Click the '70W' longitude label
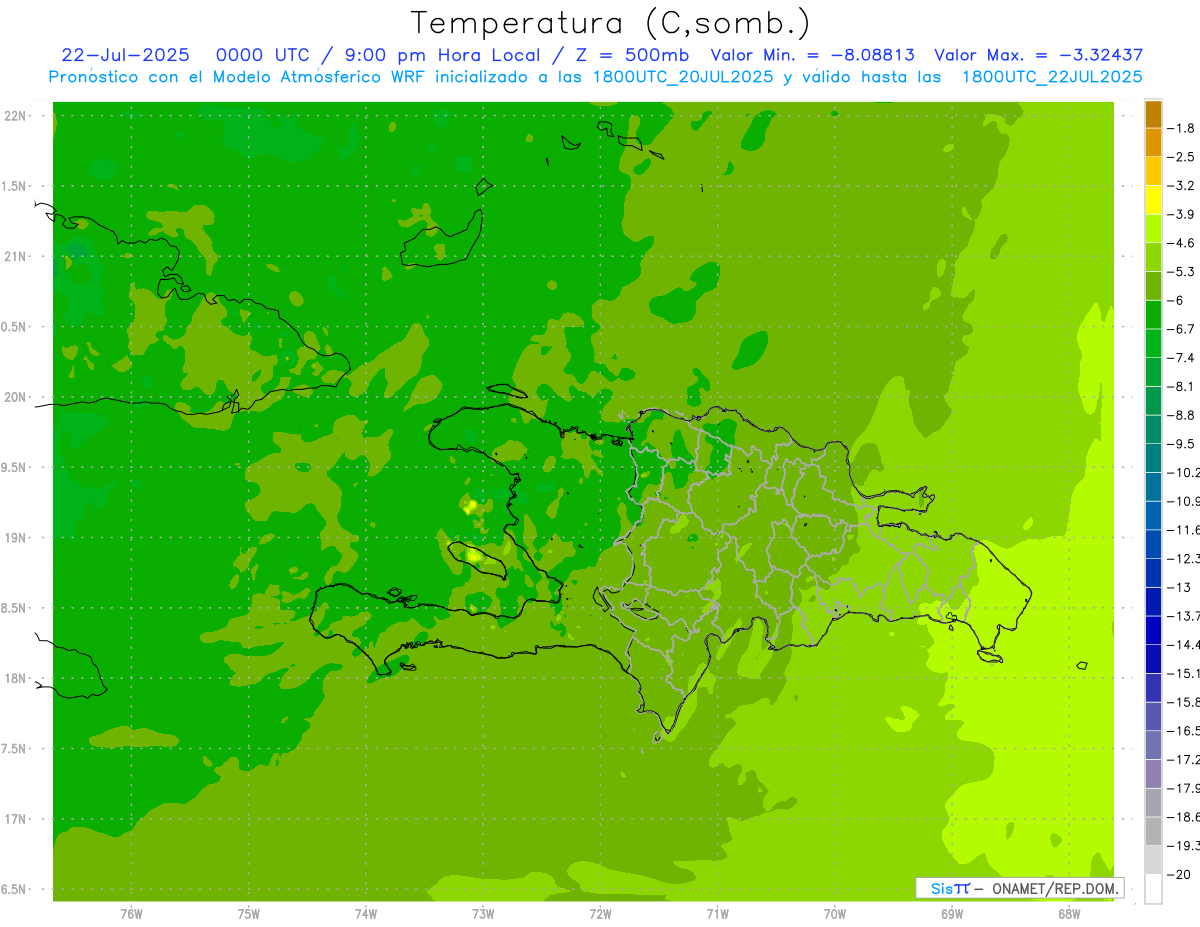Image resolution: width=1200 pixels, height=927 pixels. tap(835, 914)
